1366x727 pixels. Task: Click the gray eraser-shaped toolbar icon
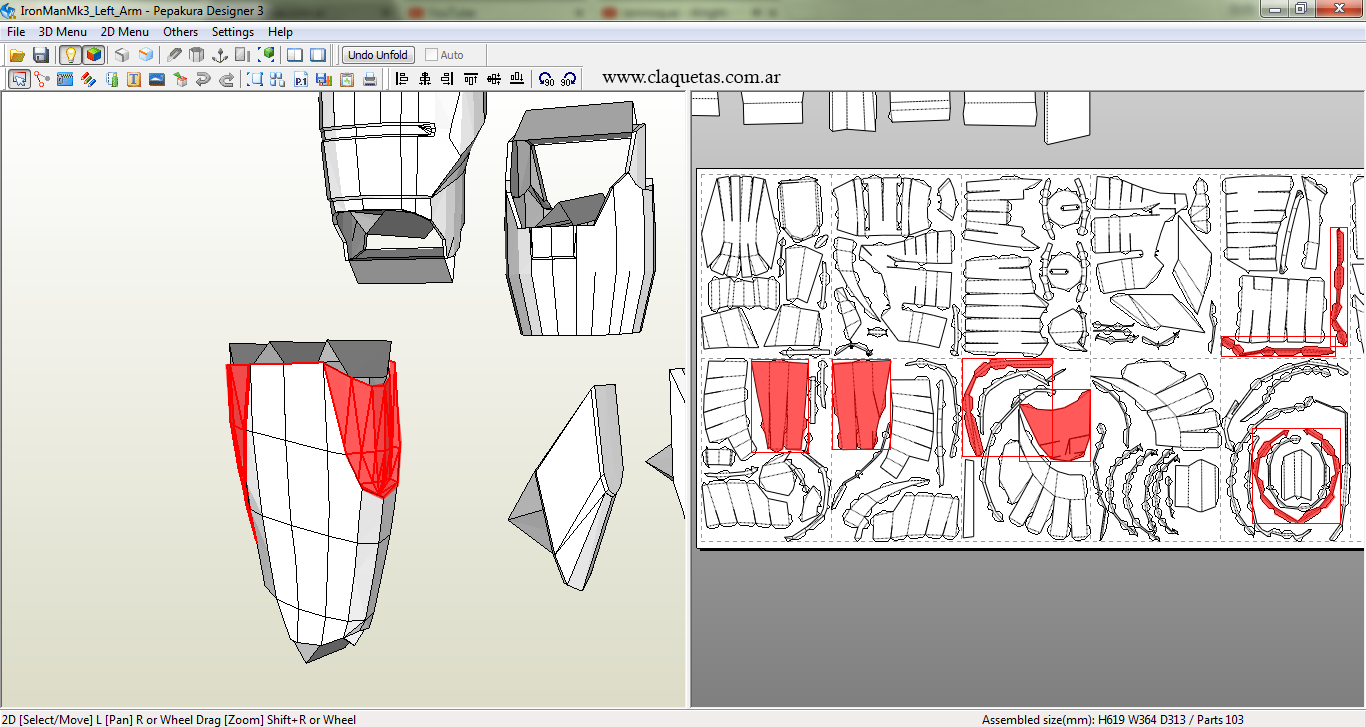tap(174, 55)
